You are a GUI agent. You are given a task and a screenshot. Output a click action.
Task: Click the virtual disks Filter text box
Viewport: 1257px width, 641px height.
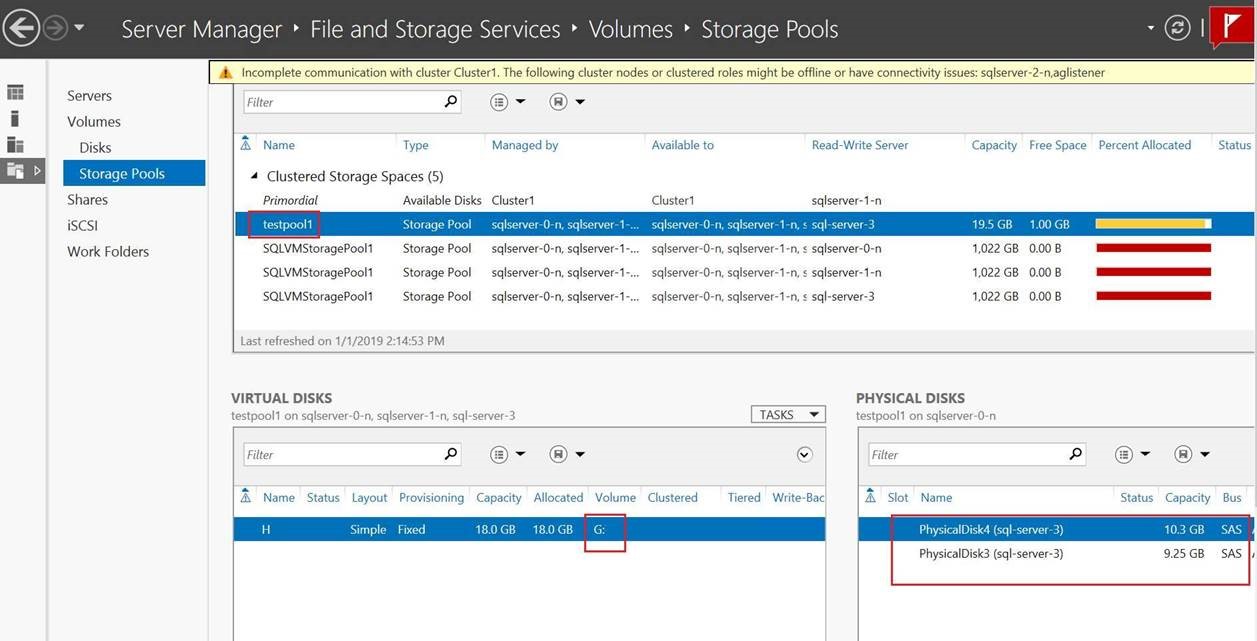coord(340,454)
